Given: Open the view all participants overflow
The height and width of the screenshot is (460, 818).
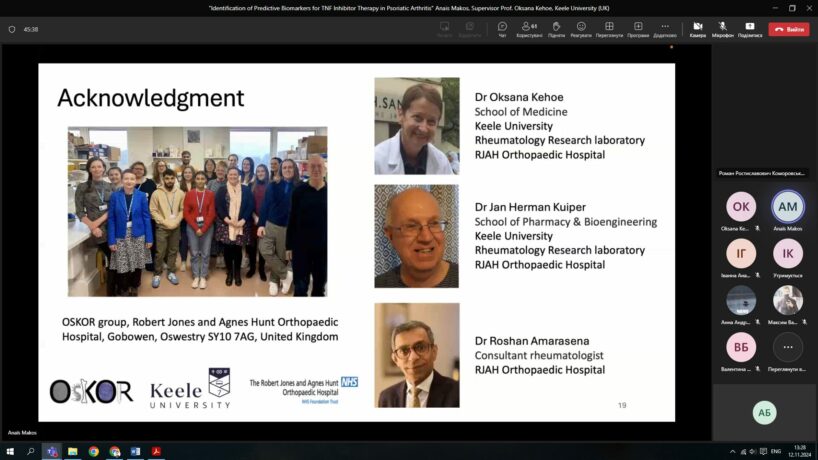Looking at the screenshot, I should coord(788,347).
